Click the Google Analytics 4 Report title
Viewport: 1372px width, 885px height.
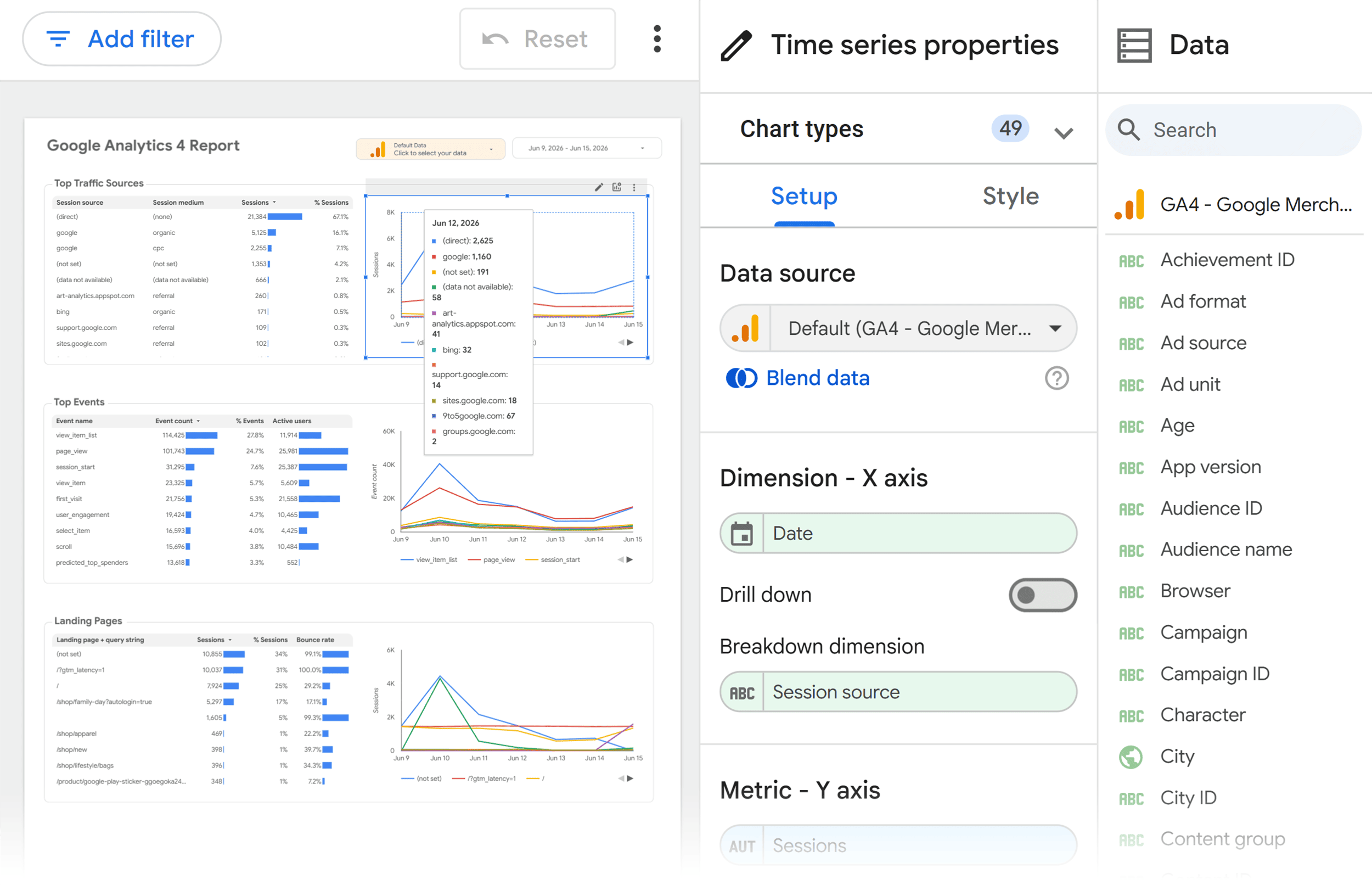point(143,145)
